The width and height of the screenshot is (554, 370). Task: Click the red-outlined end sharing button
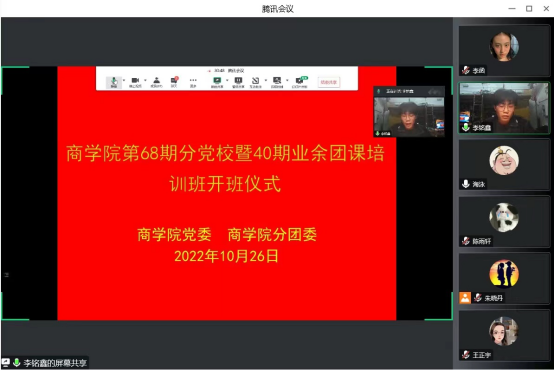coord(329,82)
